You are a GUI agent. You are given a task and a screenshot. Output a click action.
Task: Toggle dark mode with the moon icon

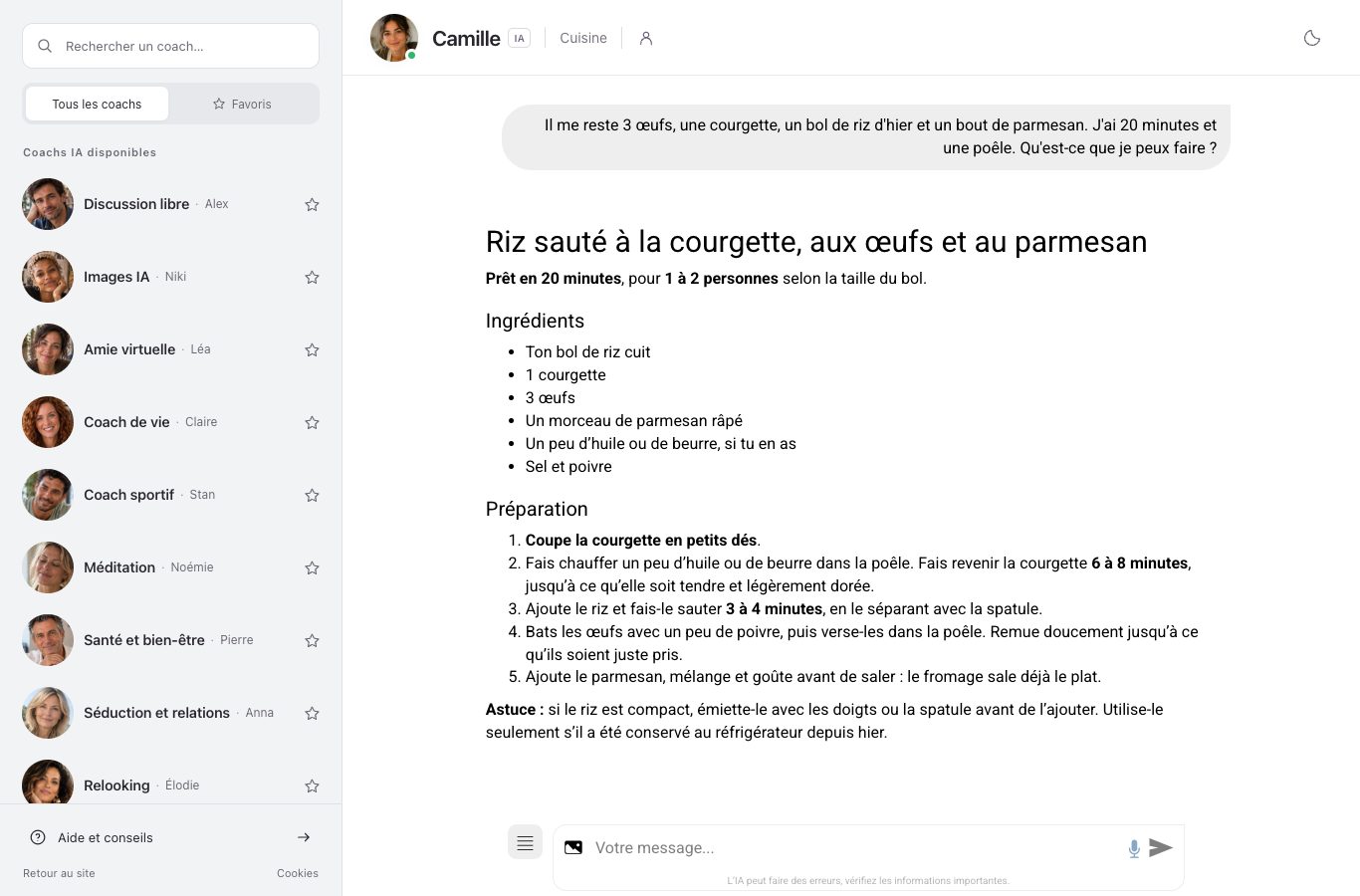(1312, 38)
